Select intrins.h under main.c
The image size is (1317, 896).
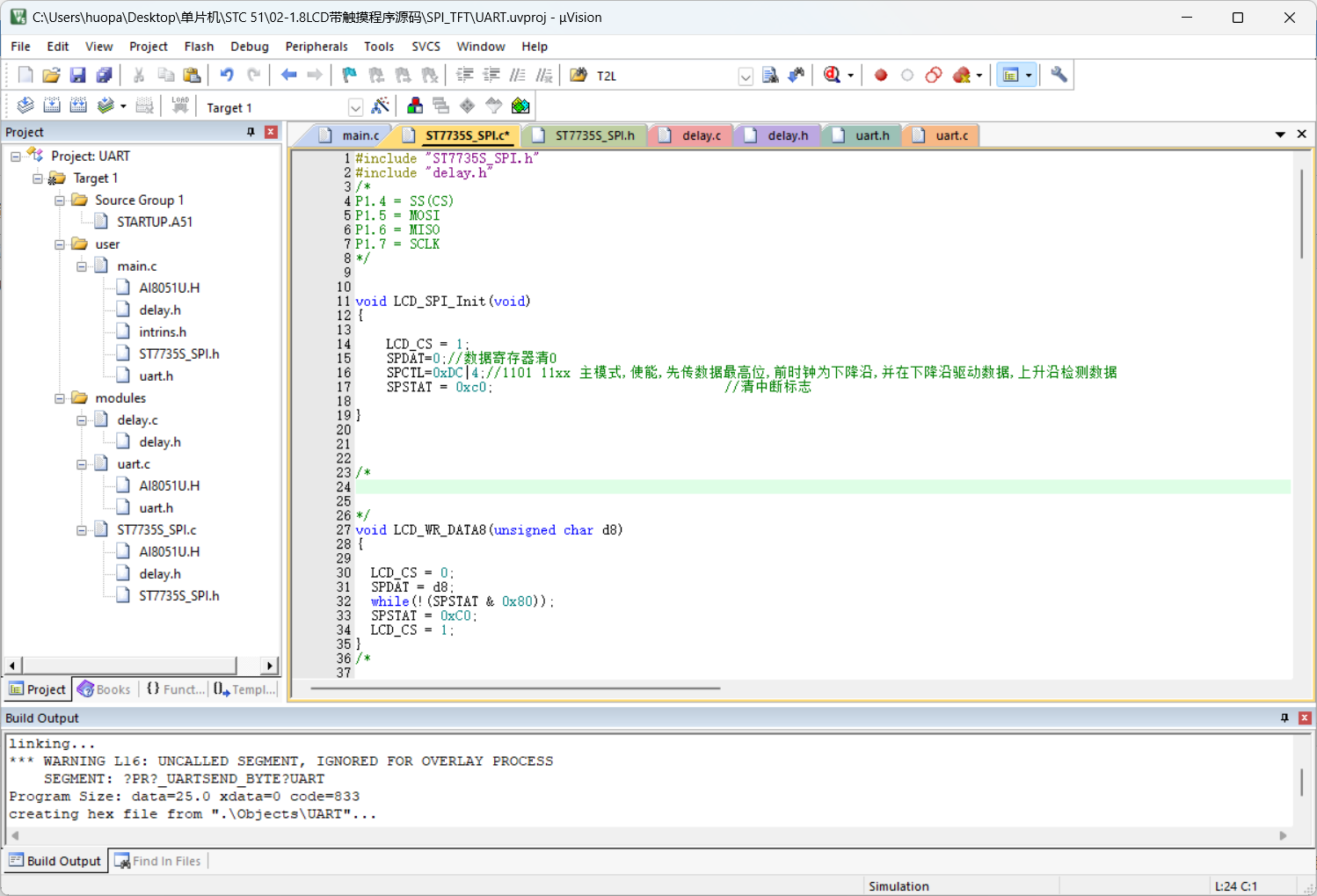163,332
